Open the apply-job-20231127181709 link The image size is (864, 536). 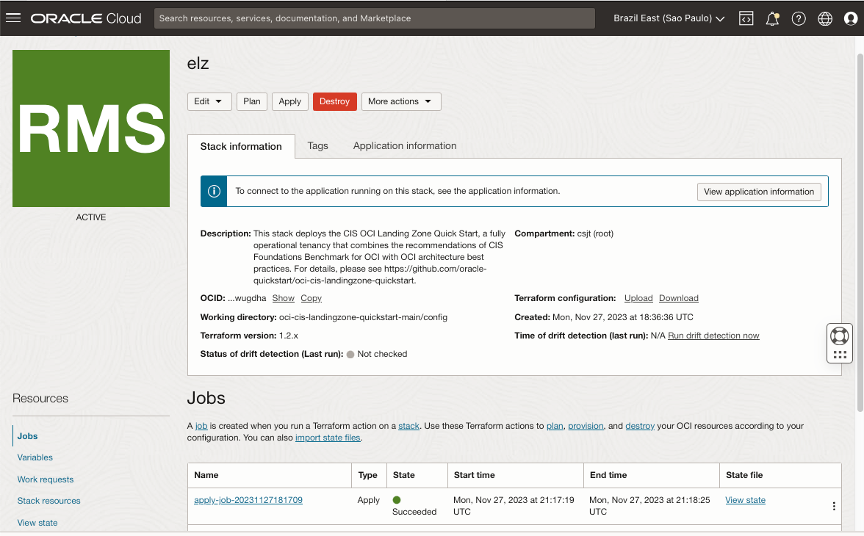pyautogui.click(x=248, y=500)
